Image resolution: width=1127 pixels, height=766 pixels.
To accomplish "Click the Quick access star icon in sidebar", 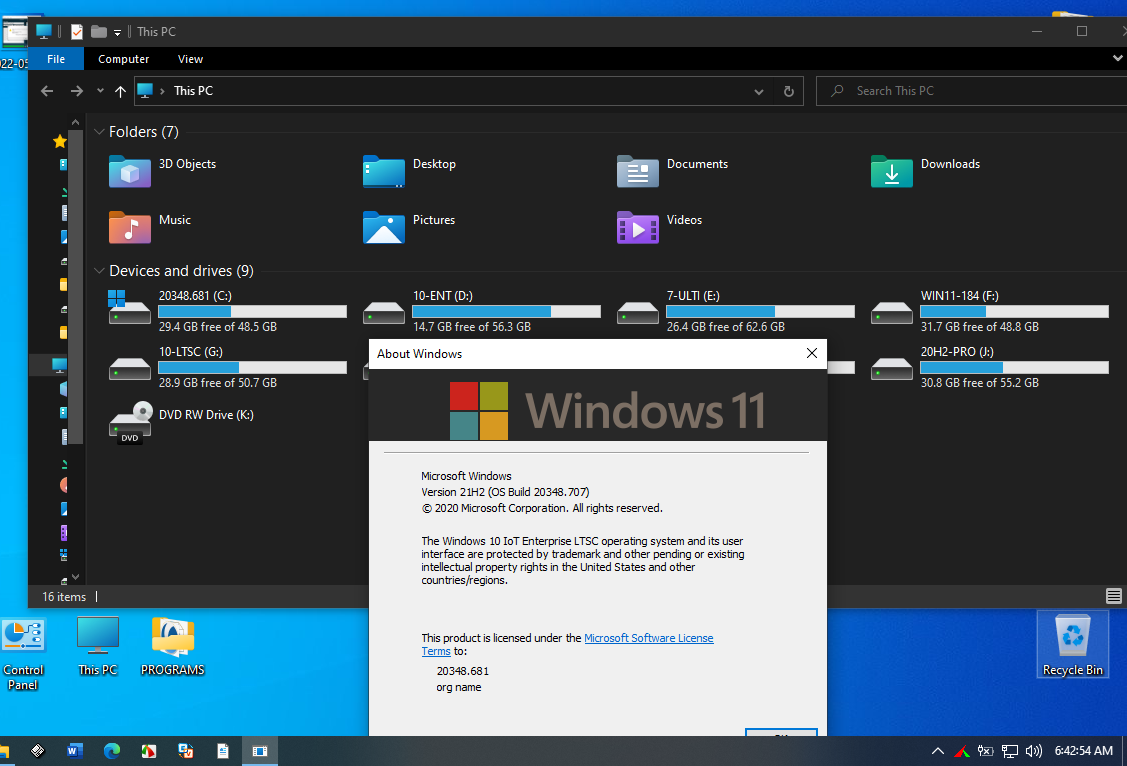I will click(x=60, y=142).
